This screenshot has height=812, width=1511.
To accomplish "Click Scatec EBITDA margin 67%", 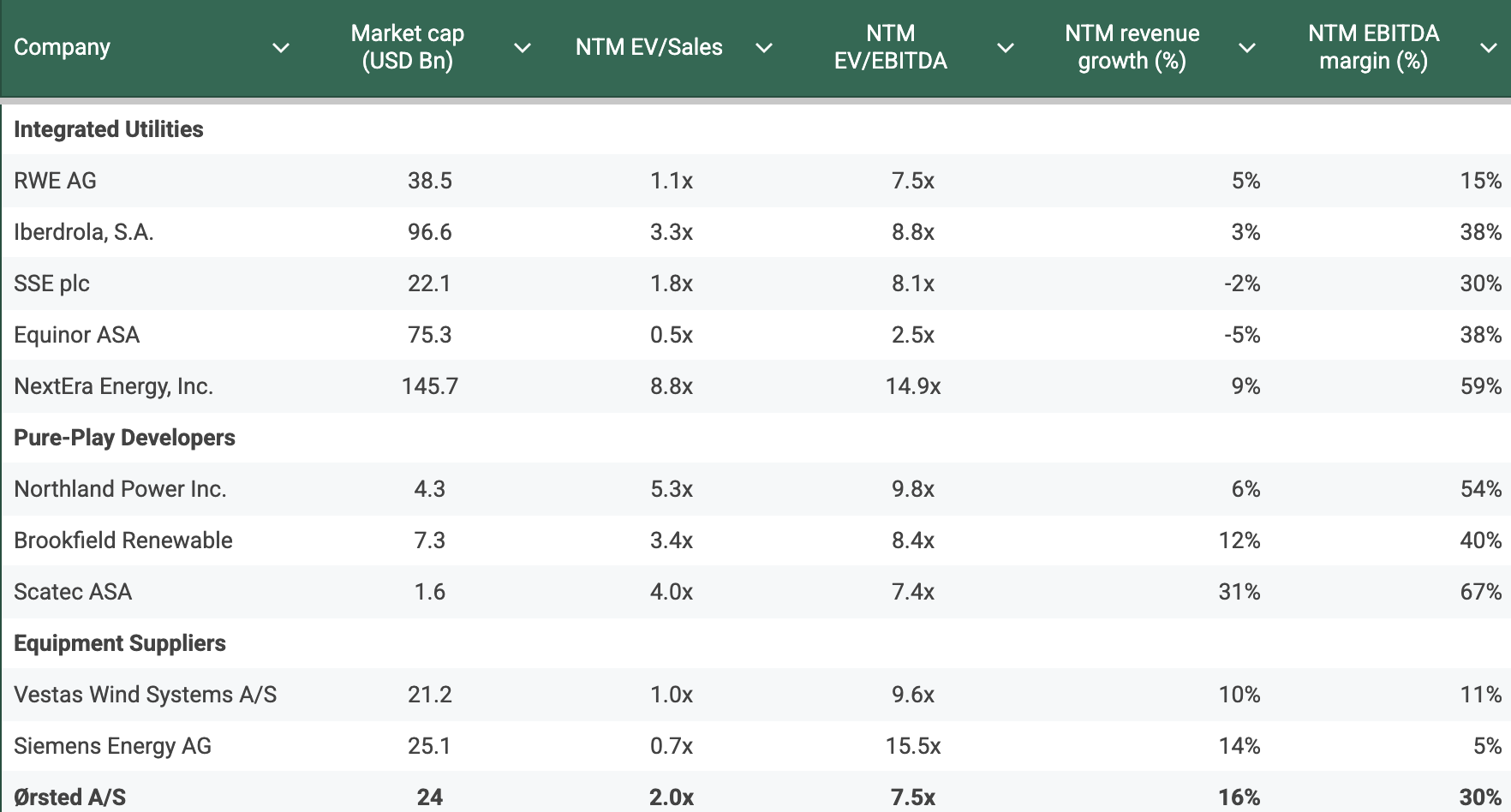I will [x=1481, y=592].
